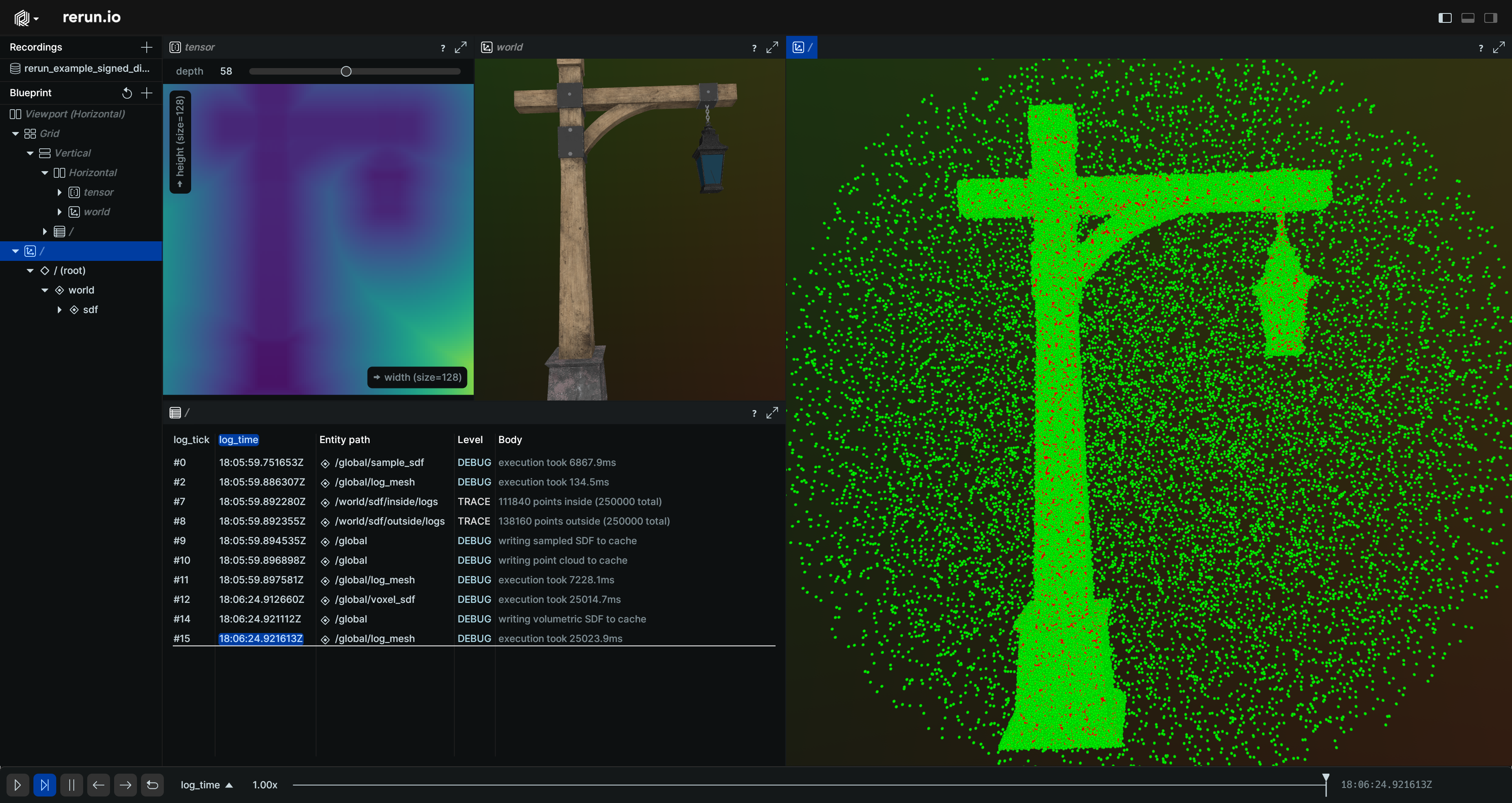
Task: Expand the world view item
Action: 59,212
